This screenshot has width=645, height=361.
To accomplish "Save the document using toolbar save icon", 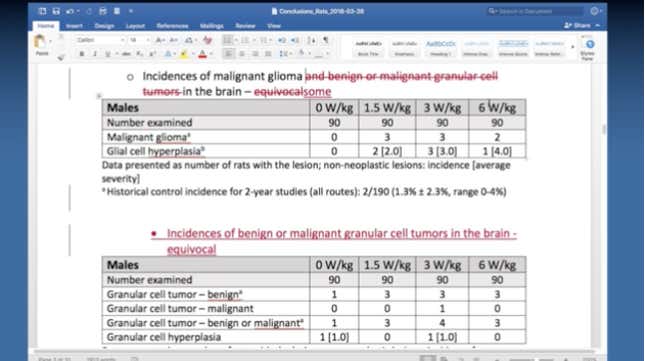I will point(56,11).
